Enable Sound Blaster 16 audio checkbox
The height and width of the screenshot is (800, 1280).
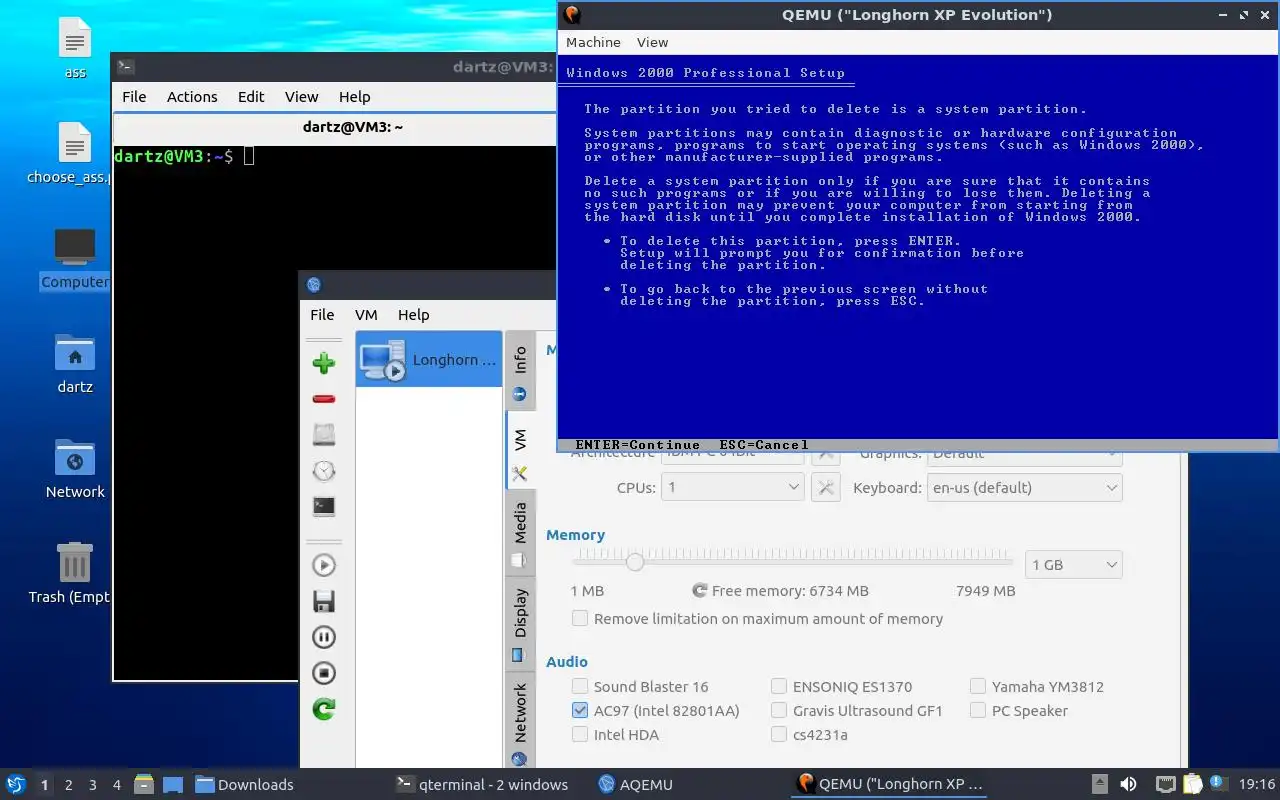[580, 686]
